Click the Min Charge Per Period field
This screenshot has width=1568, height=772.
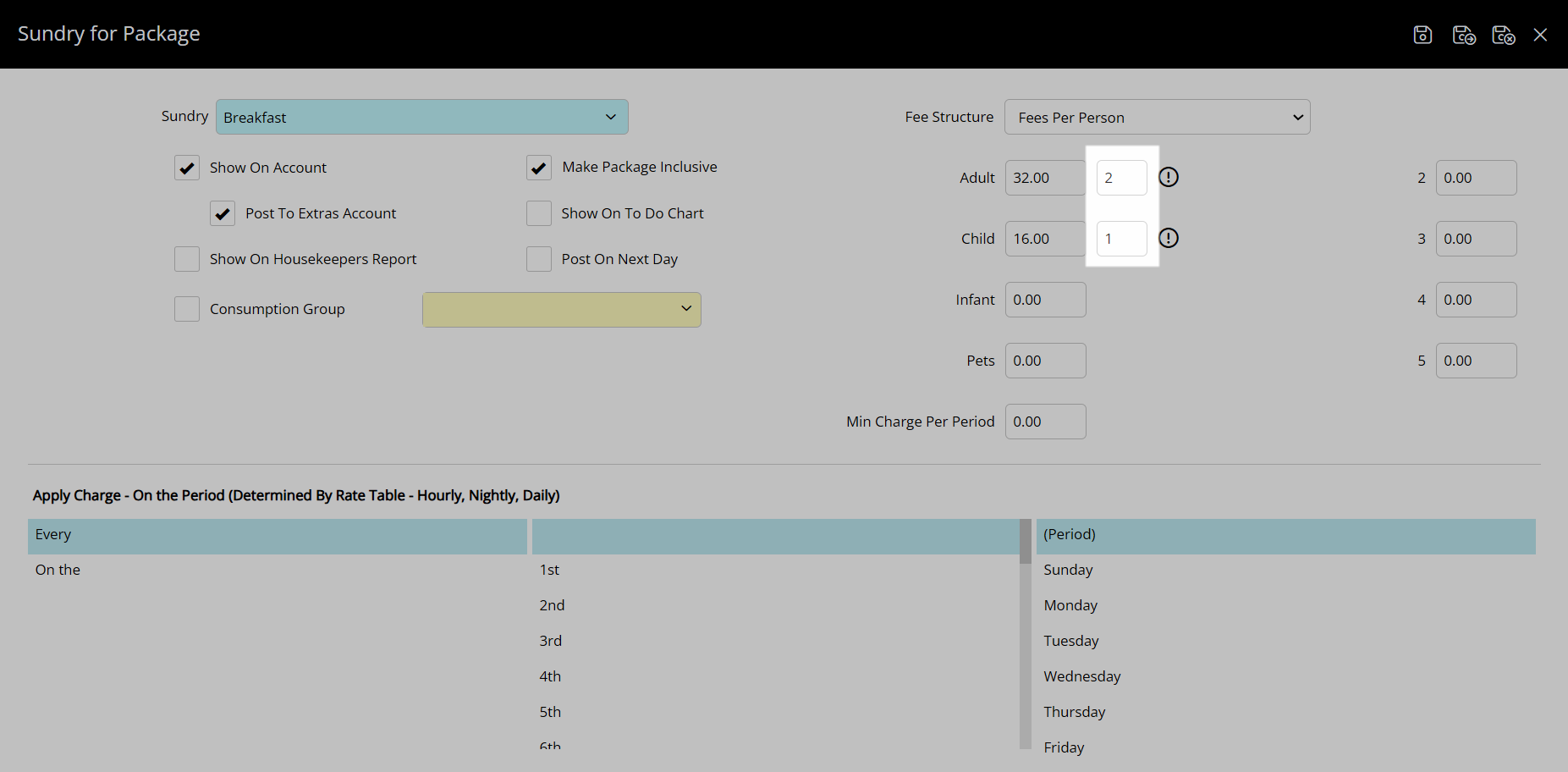click(1044, 422)
